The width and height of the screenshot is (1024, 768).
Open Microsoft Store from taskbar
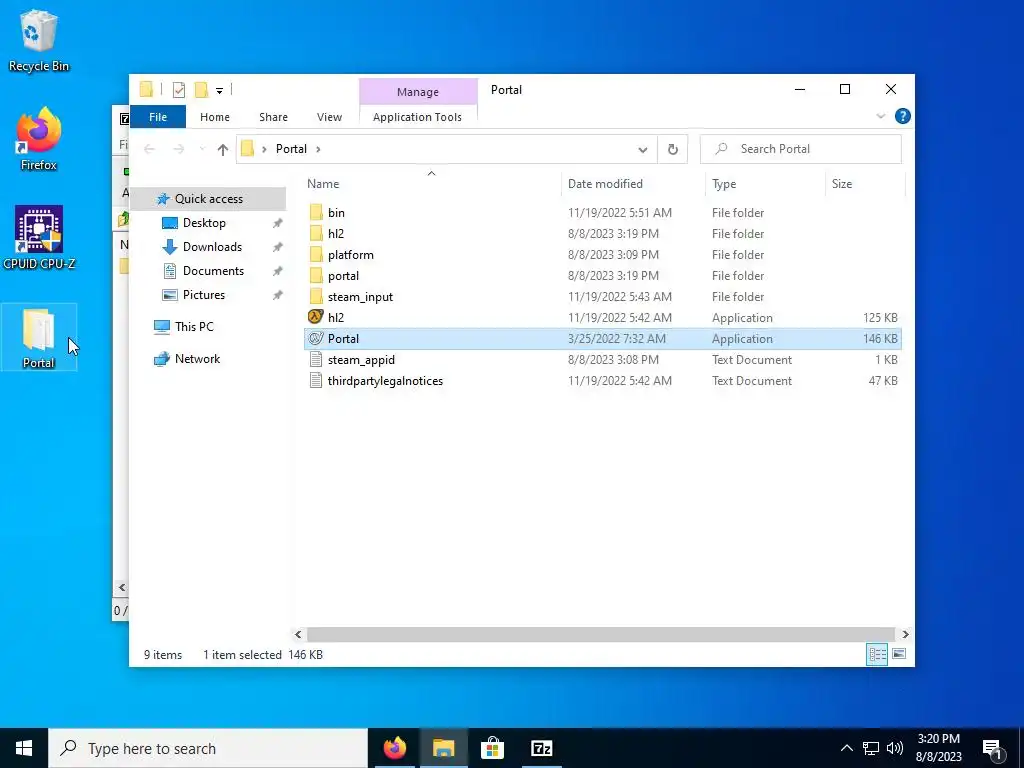coord(492,748)
